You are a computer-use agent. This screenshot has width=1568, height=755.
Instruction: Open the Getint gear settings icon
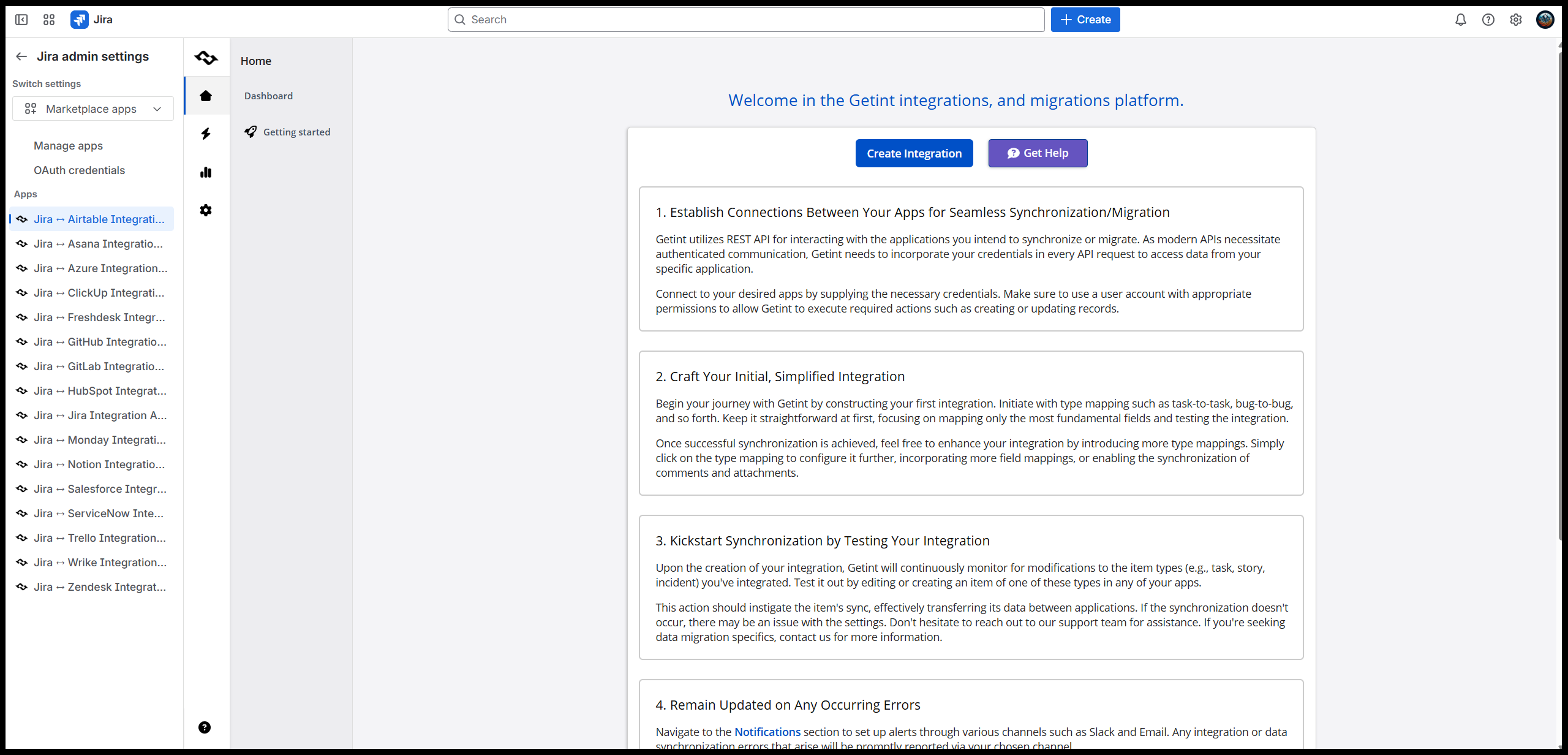(x=206, y=210)
